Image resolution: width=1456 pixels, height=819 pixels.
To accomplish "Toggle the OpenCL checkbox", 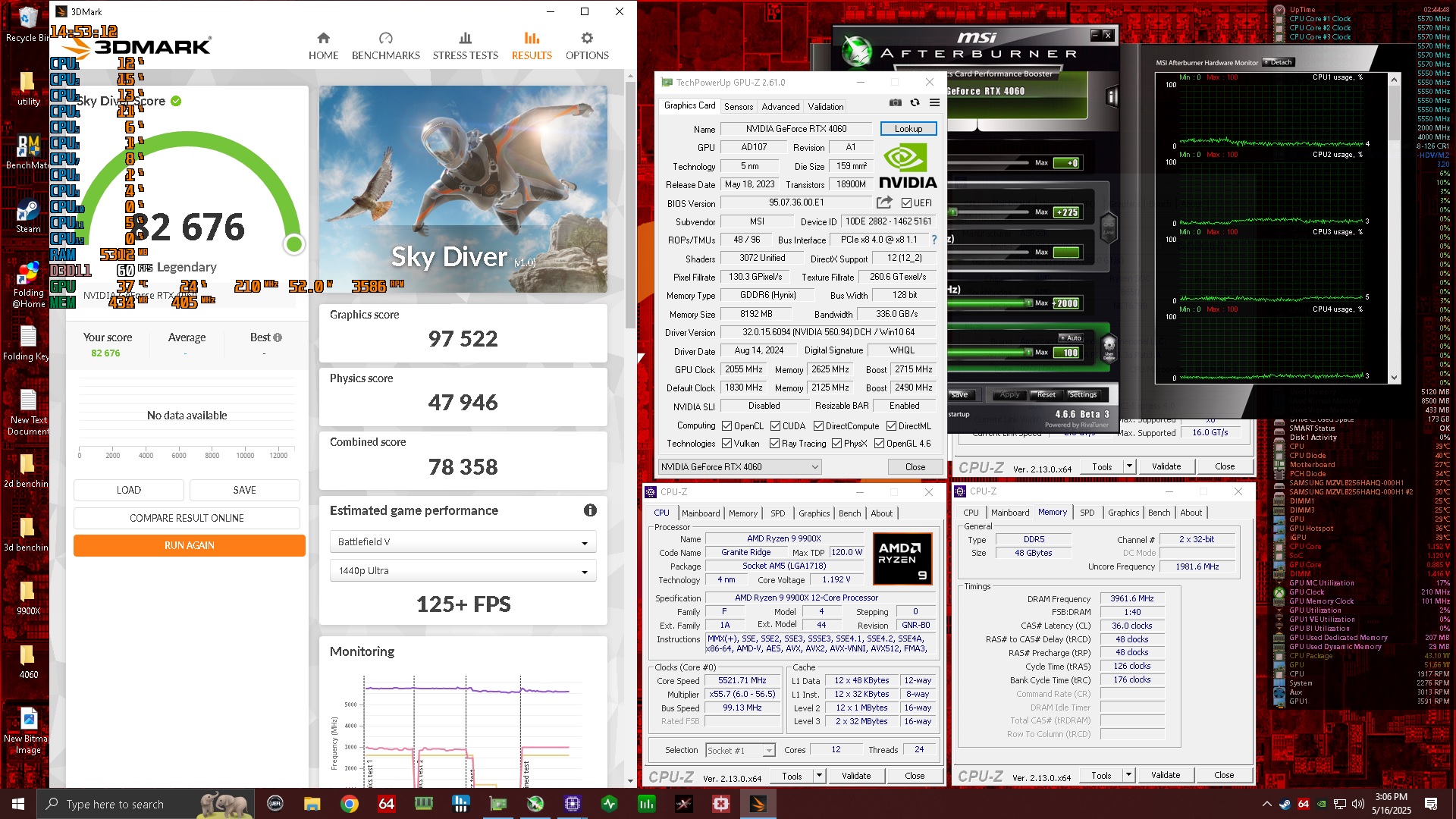I will (x=726, y=426).
